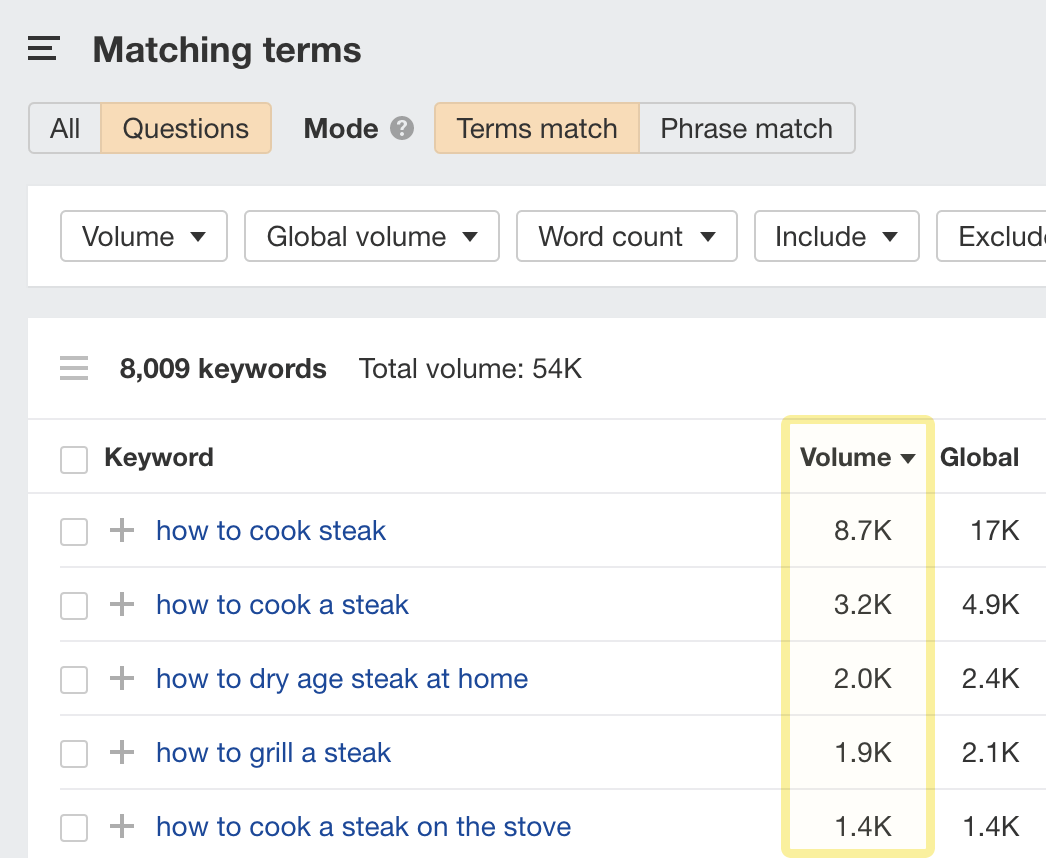Toggle the select-all Keyword header checkbox
This screenshot has height=858, width=1046.
[74, 459]
